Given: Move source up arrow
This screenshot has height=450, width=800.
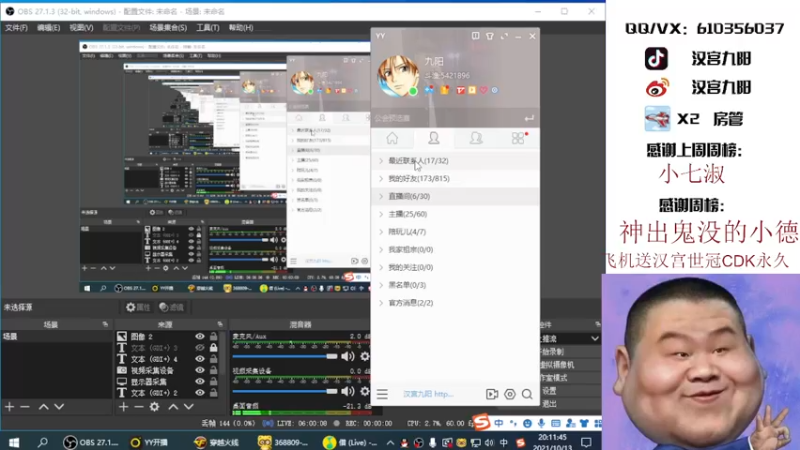Looking at the screenshot, I should coord(173,407).
